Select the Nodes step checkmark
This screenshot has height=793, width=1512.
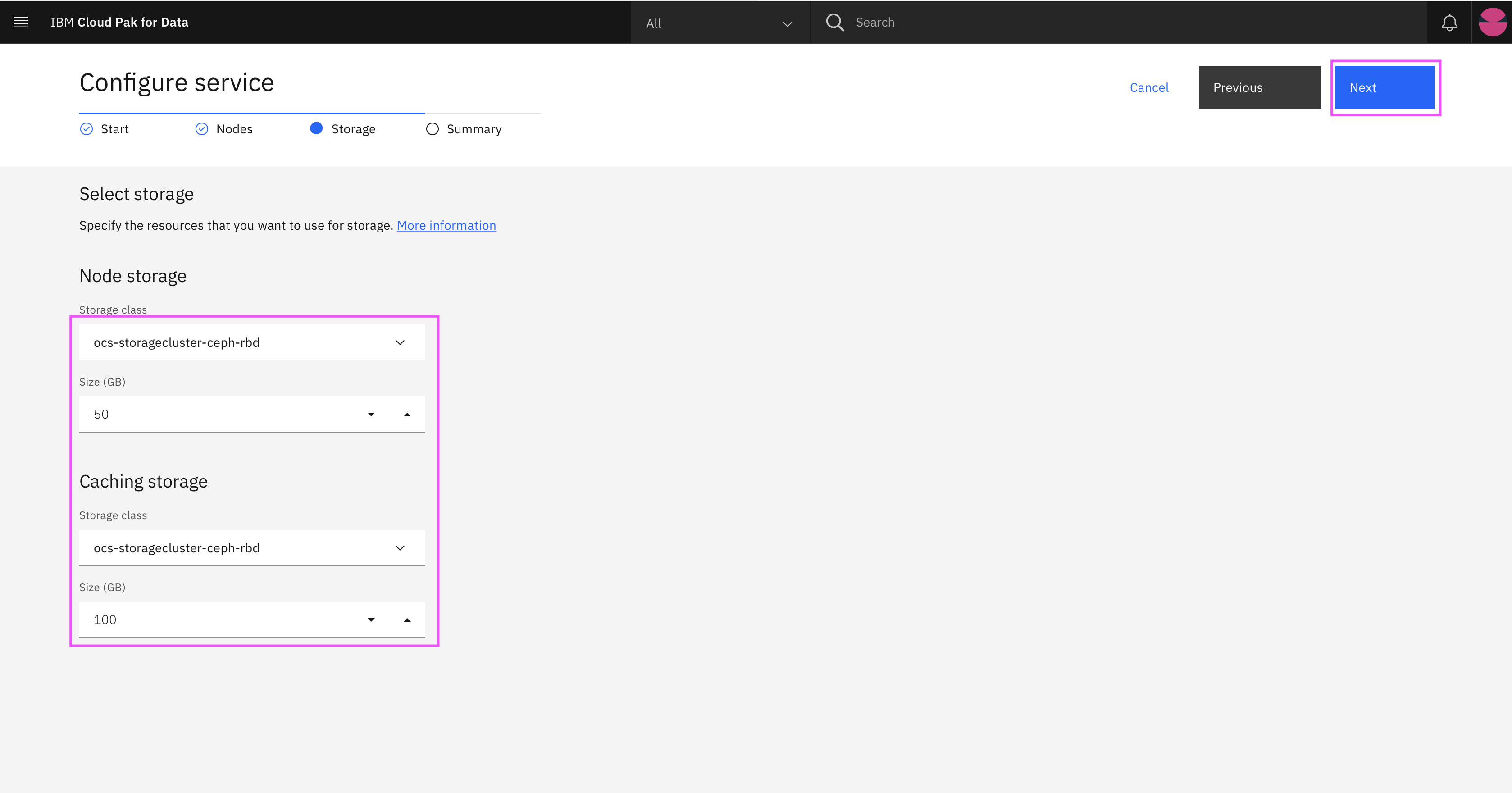tap(201, 129)
